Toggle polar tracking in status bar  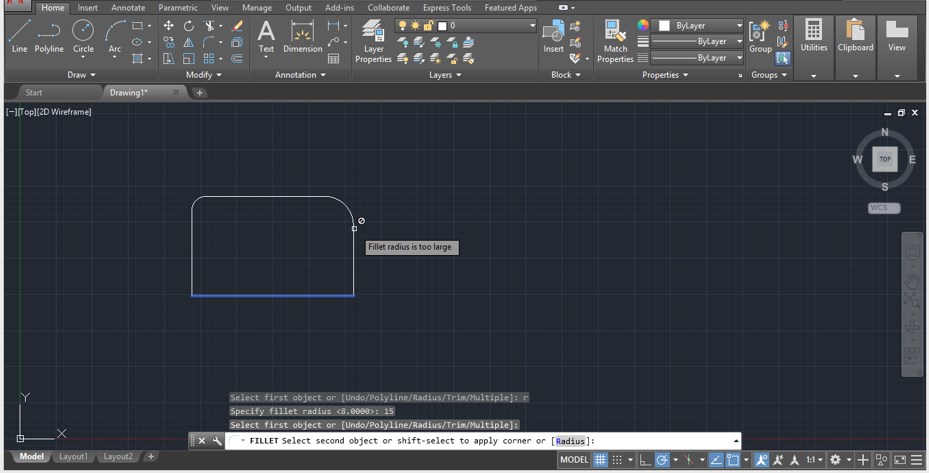pyautogui.click(x=662, y=460)
